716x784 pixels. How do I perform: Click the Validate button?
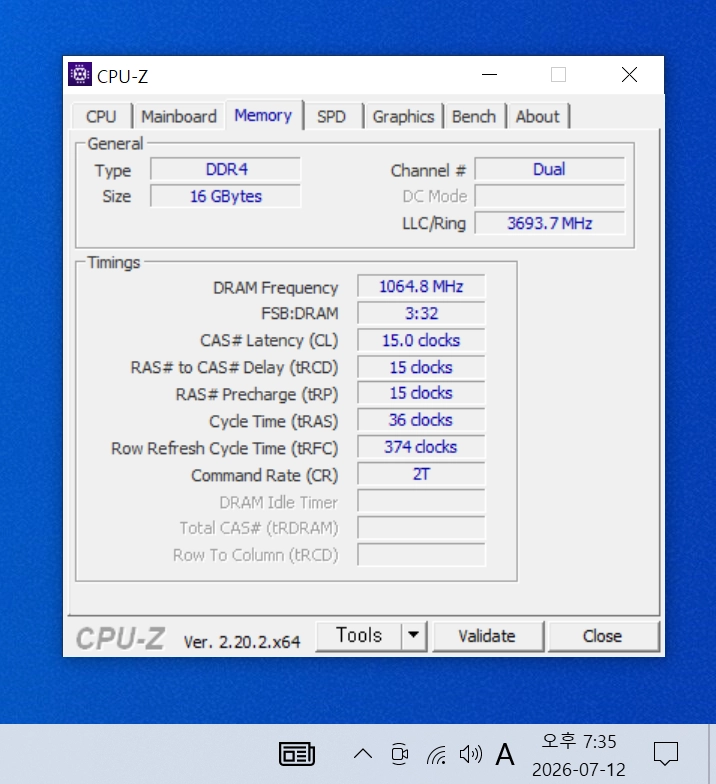tap(487, 636)
